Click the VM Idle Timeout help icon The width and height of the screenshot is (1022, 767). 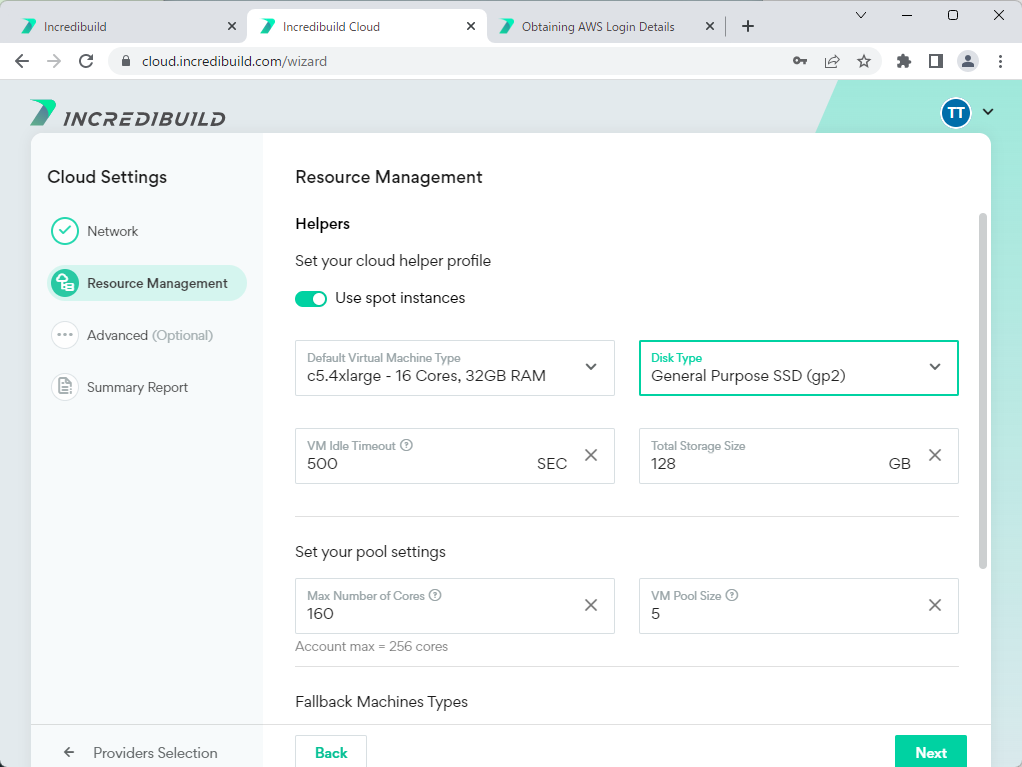tap(407, 446)
